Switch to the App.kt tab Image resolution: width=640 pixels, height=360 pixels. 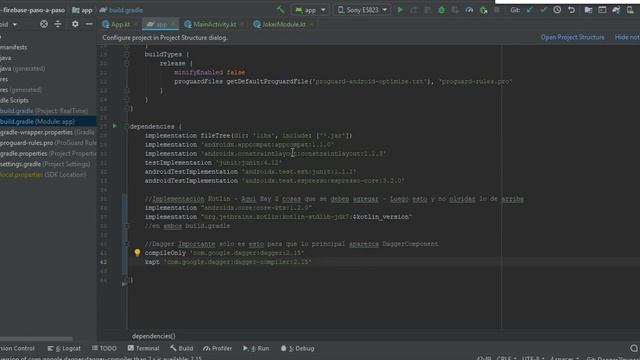(120, 24)
